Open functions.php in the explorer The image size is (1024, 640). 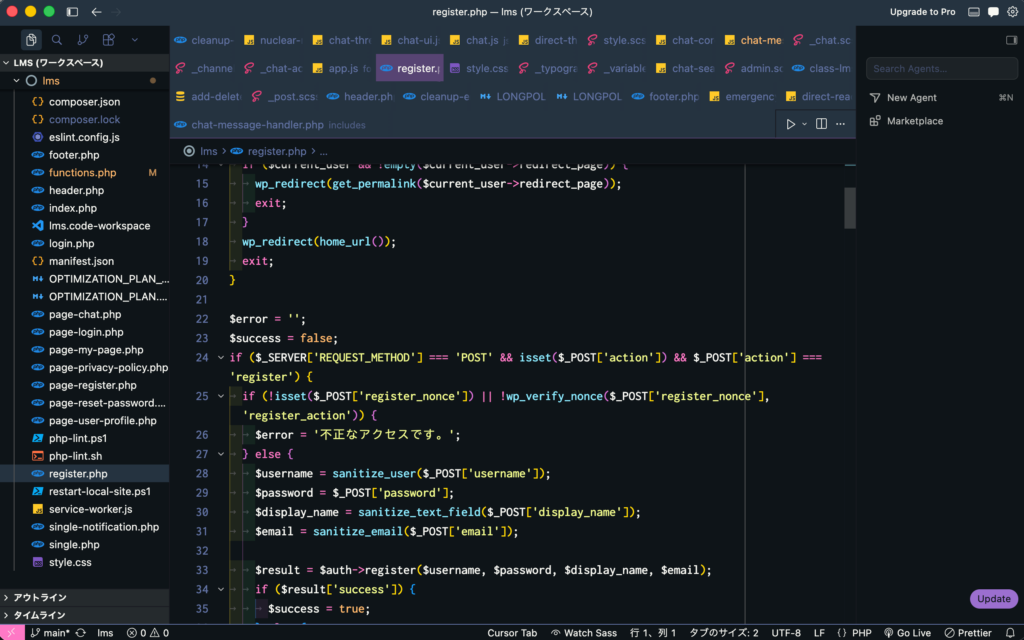click(x=85, y=172)
